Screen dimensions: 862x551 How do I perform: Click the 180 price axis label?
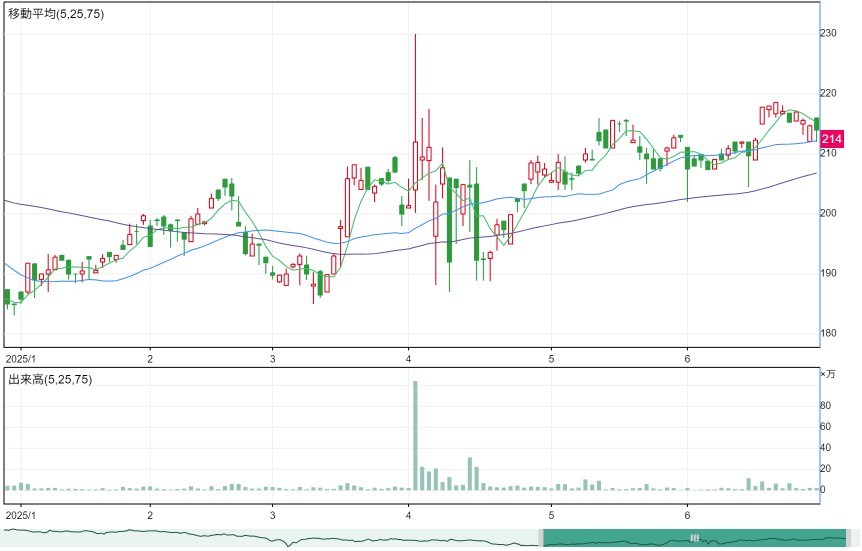pos(828,333)
